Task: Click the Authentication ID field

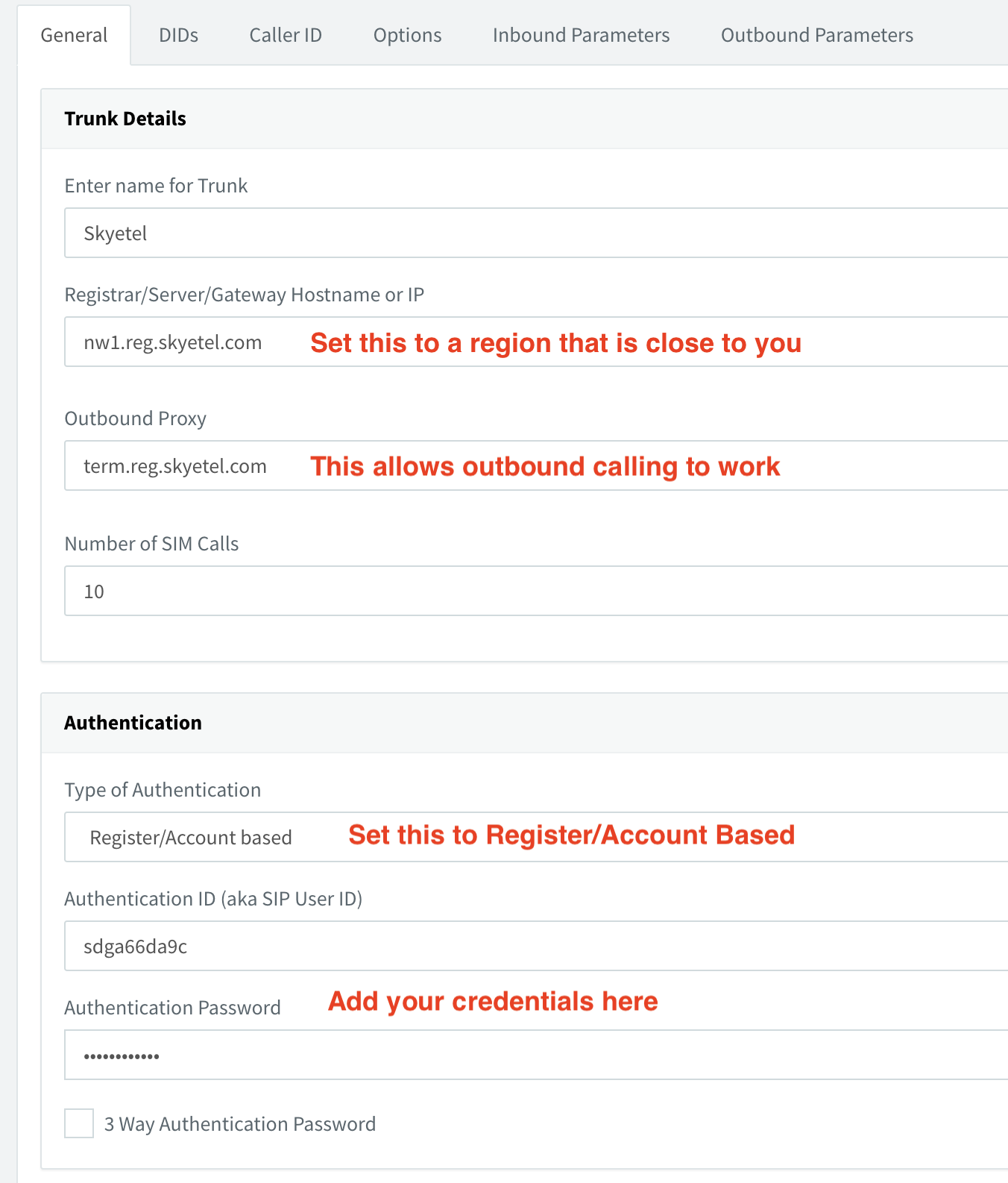Action: (x=536, y=946)
